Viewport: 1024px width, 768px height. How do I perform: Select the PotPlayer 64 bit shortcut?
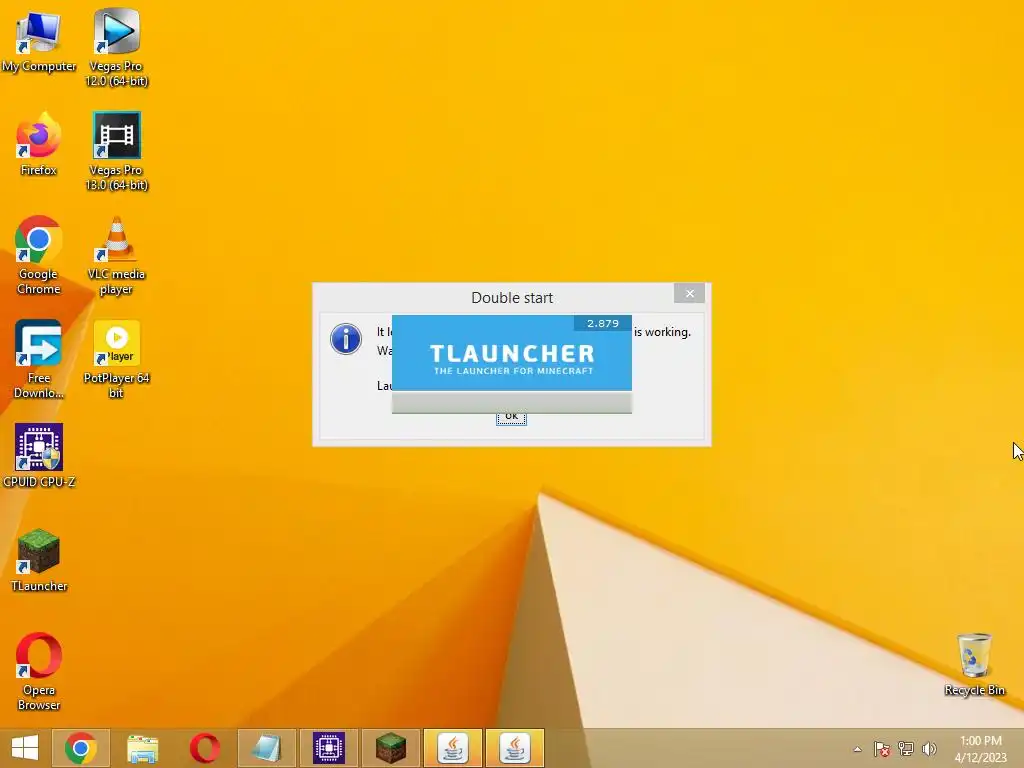point(116,359)
